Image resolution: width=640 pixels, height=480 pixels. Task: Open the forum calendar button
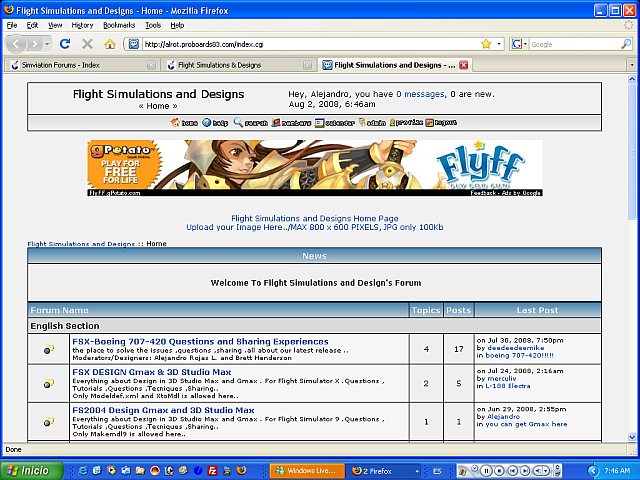point(335,122)
